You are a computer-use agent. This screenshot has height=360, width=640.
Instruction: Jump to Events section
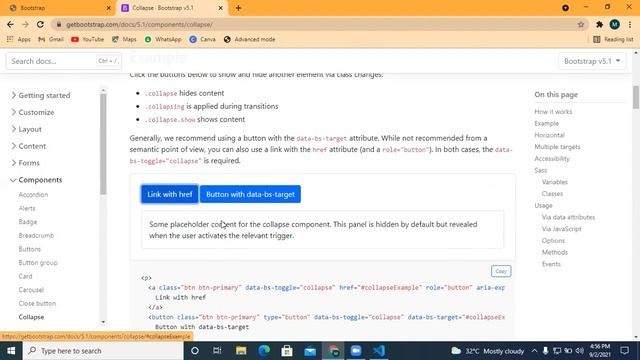tap(551, 264)
